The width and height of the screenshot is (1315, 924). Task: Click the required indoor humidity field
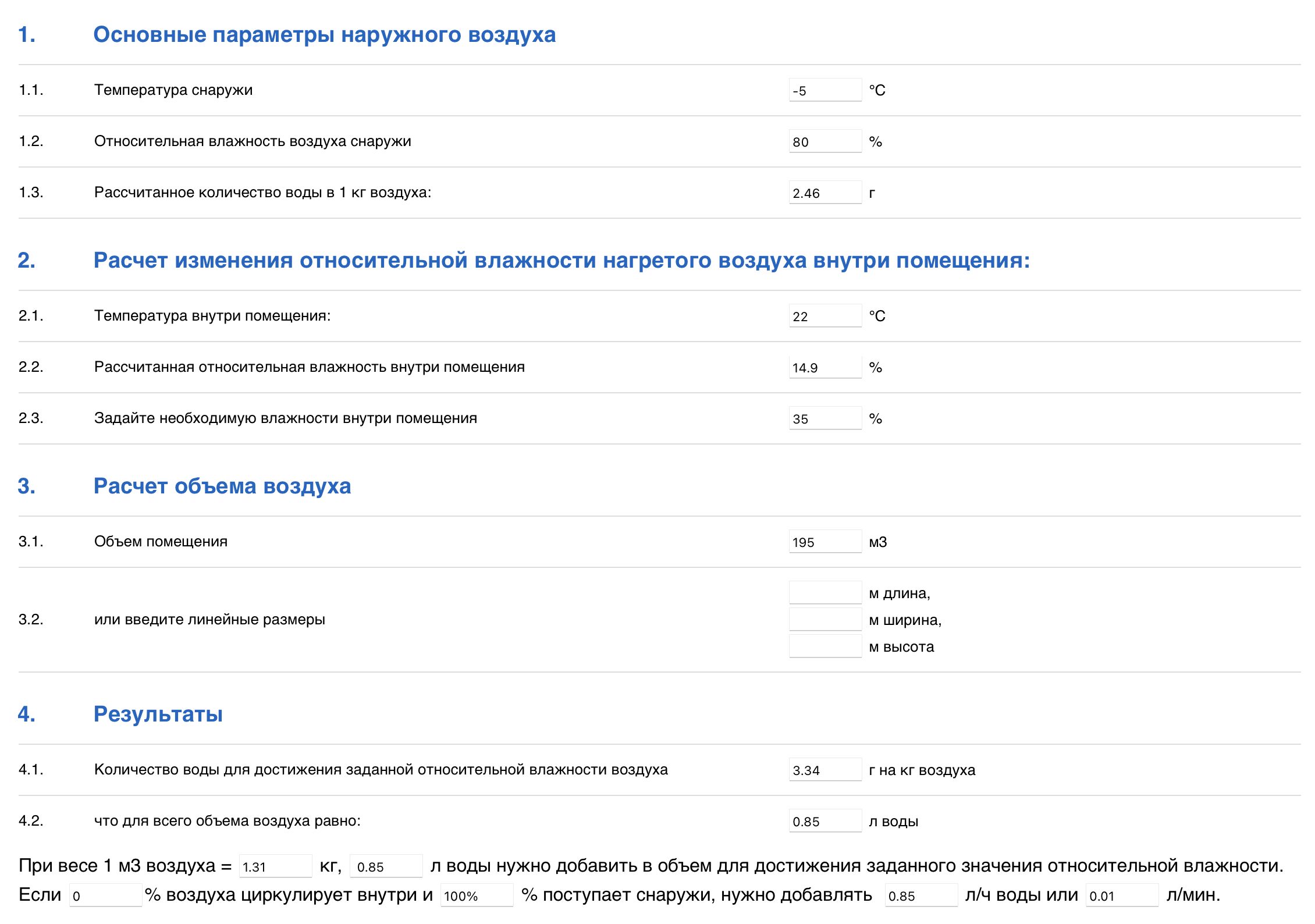point(824,418)
